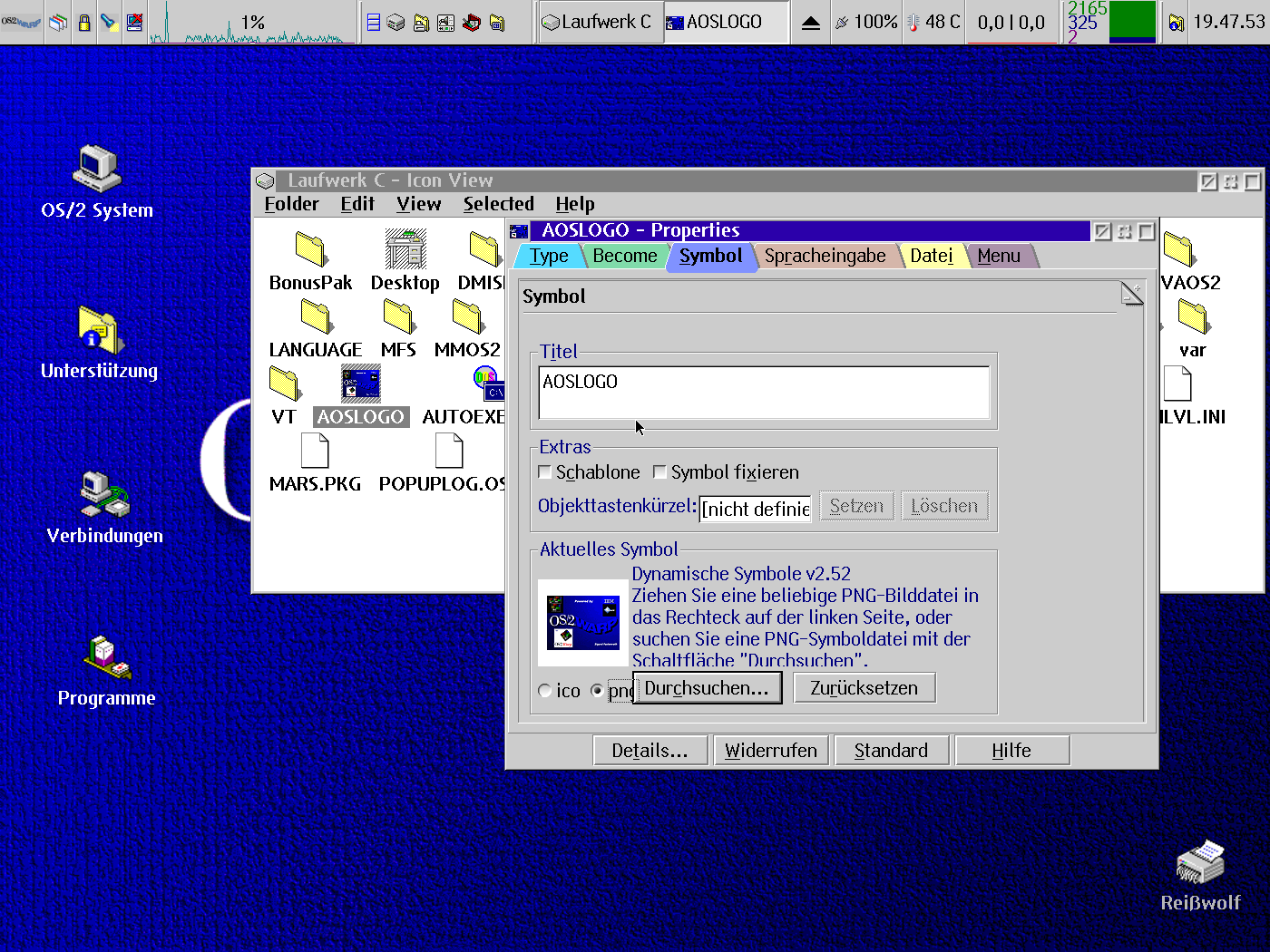Switch to the Spracheingabe tab
Image resolution: width=1270 pixels, height=952 pixels.
click(825, 256)
